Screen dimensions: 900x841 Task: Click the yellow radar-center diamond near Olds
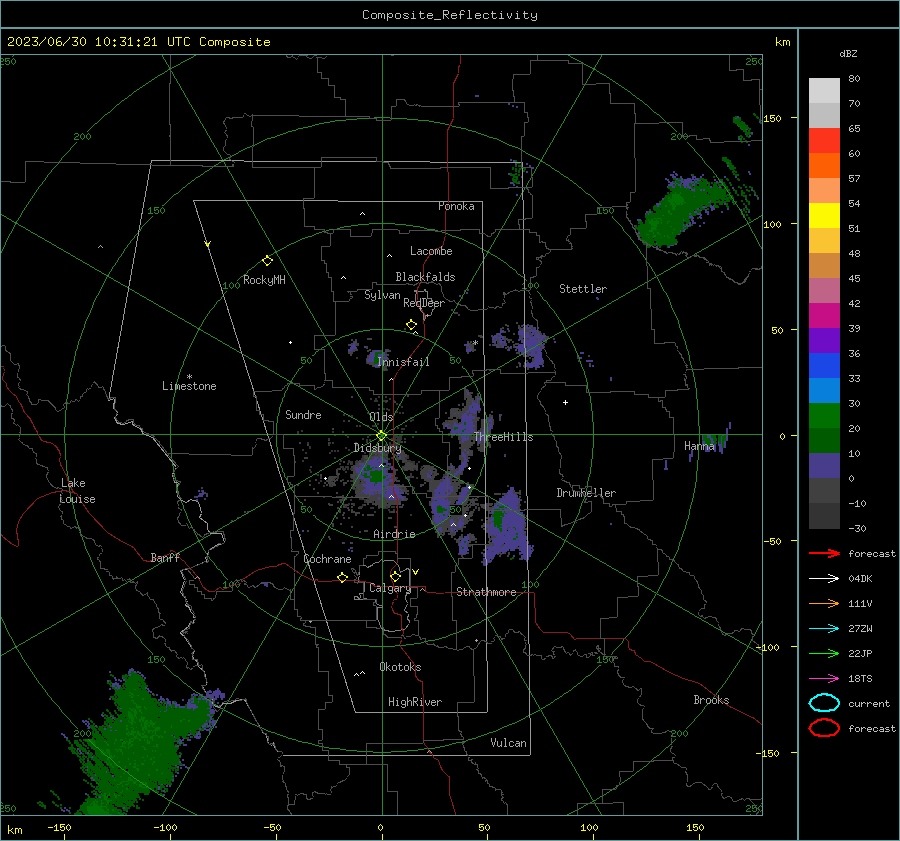381,436
